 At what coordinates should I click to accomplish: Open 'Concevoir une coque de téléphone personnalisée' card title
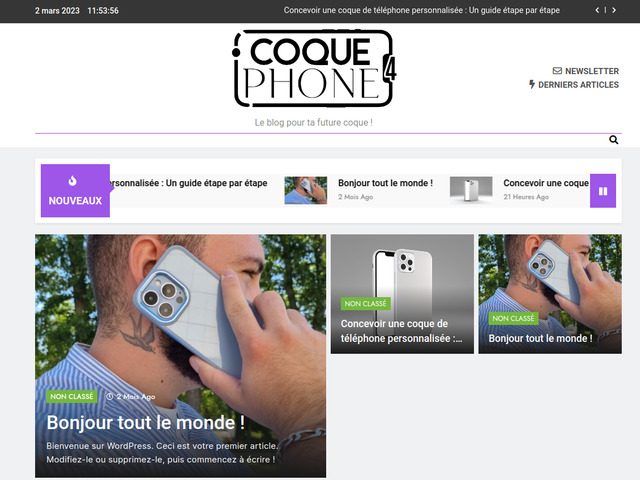click(x=401, y=331)
